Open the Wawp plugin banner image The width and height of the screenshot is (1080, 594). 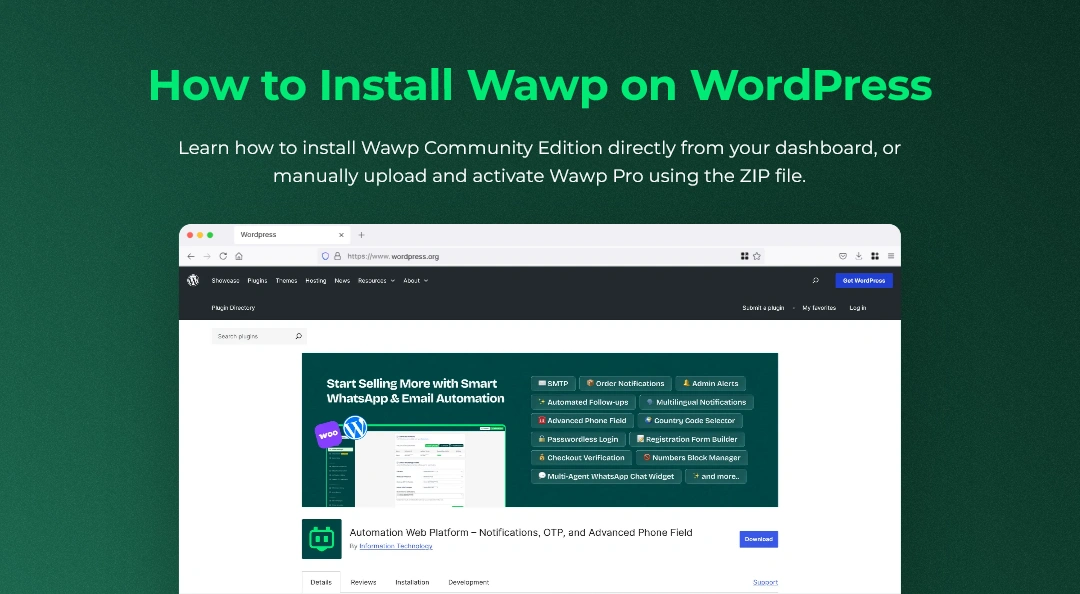[x=540, y=430]
